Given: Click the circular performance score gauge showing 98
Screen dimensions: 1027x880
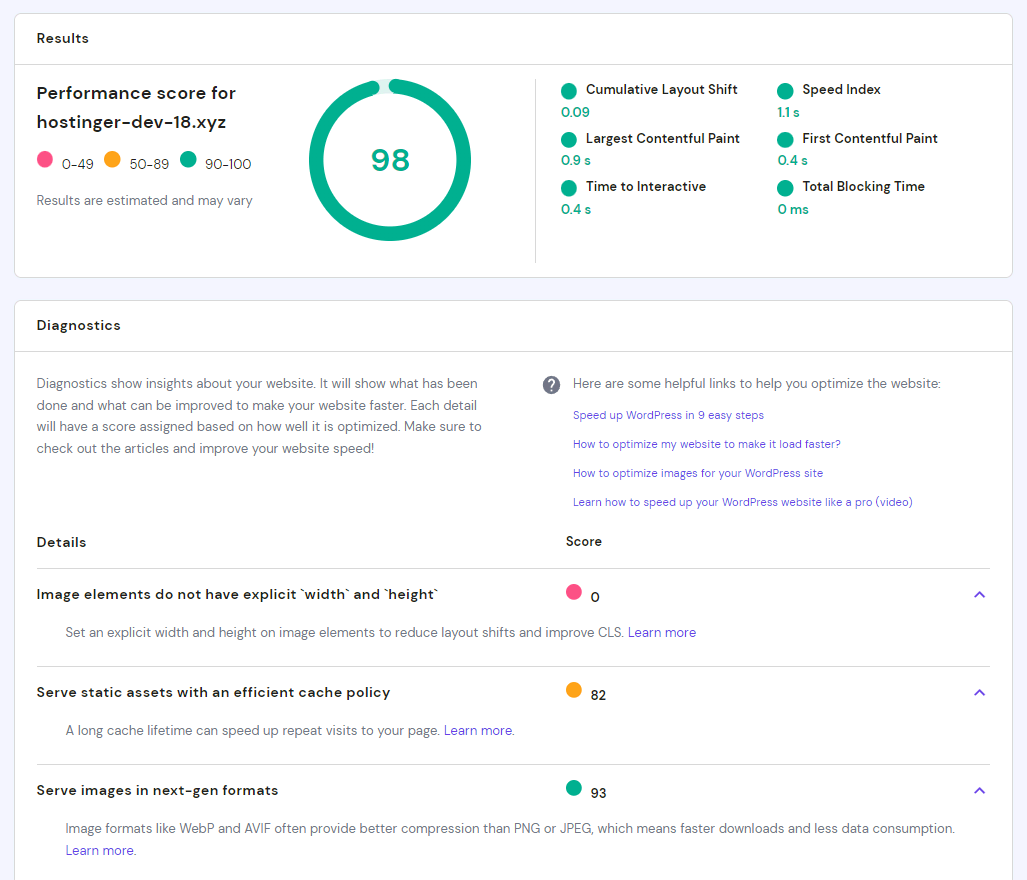Looking at the screenshot, I should [389, 160].
